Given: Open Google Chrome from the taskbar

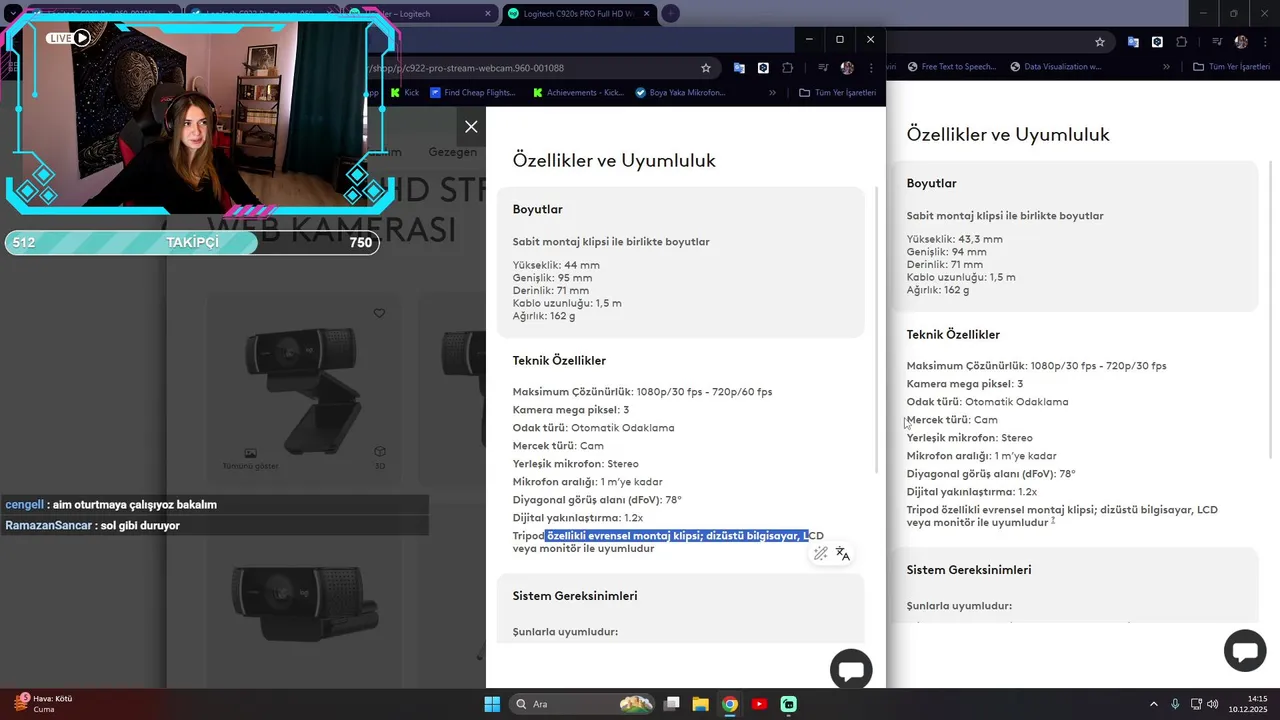Looking at the screenshot, I should 730,704.
